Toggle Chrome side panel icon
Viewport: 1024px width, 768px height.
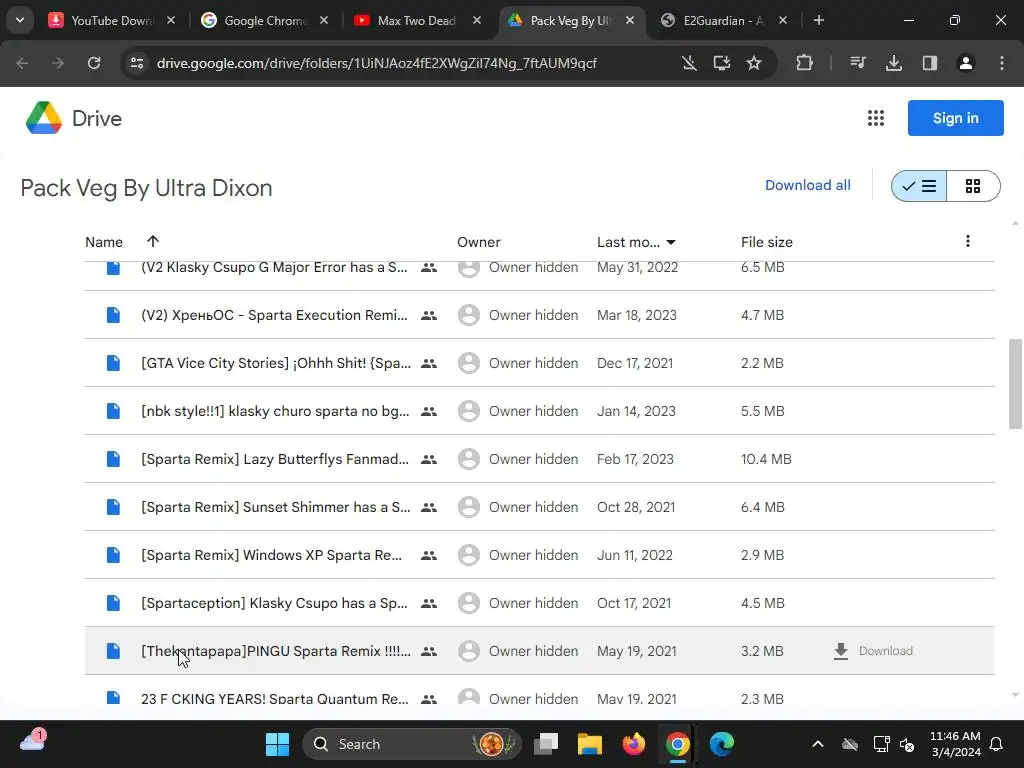tap(929, 63)
